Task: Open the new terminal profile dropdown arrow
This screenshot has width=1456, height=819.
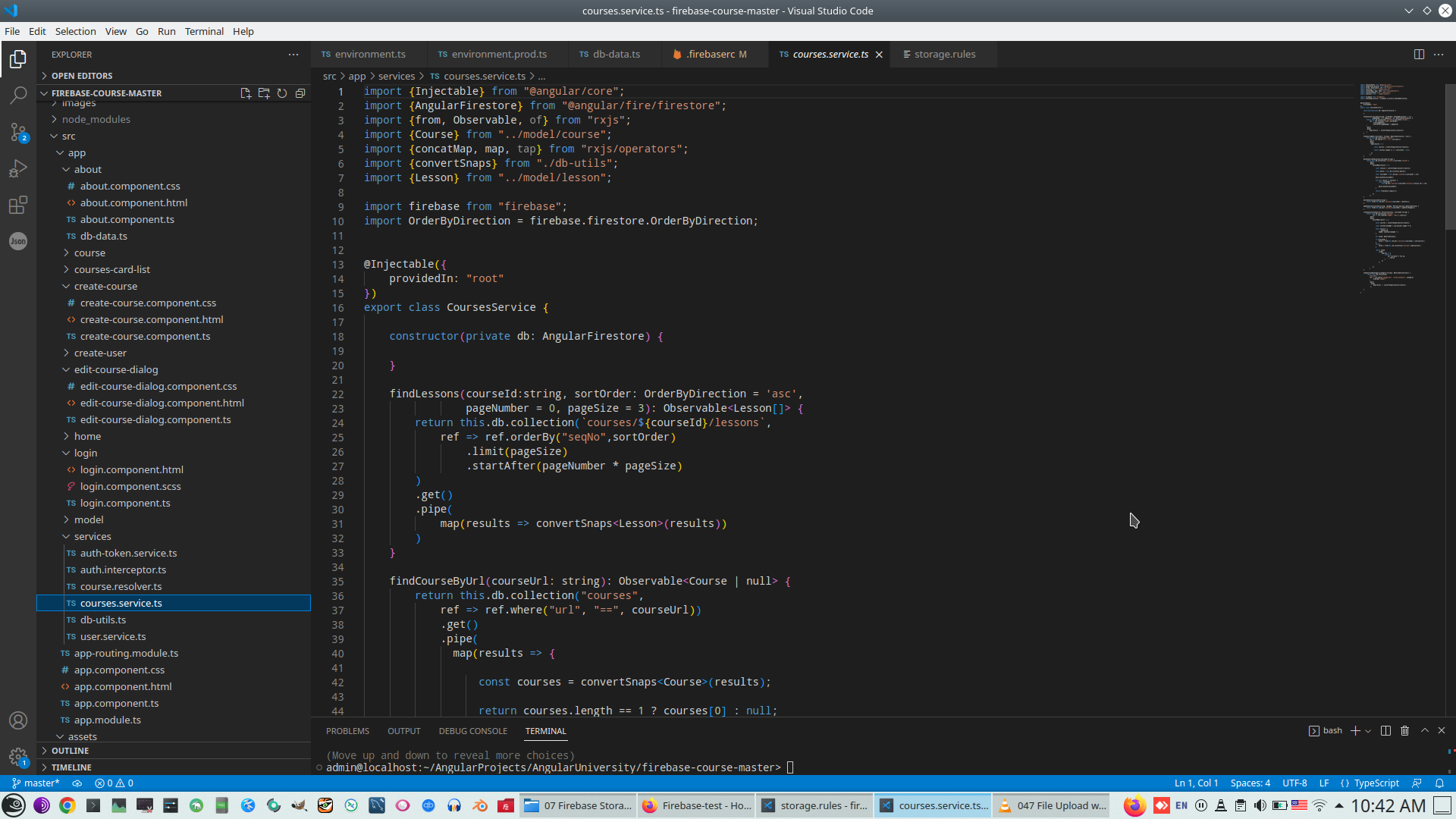Action: (1368, 731)
